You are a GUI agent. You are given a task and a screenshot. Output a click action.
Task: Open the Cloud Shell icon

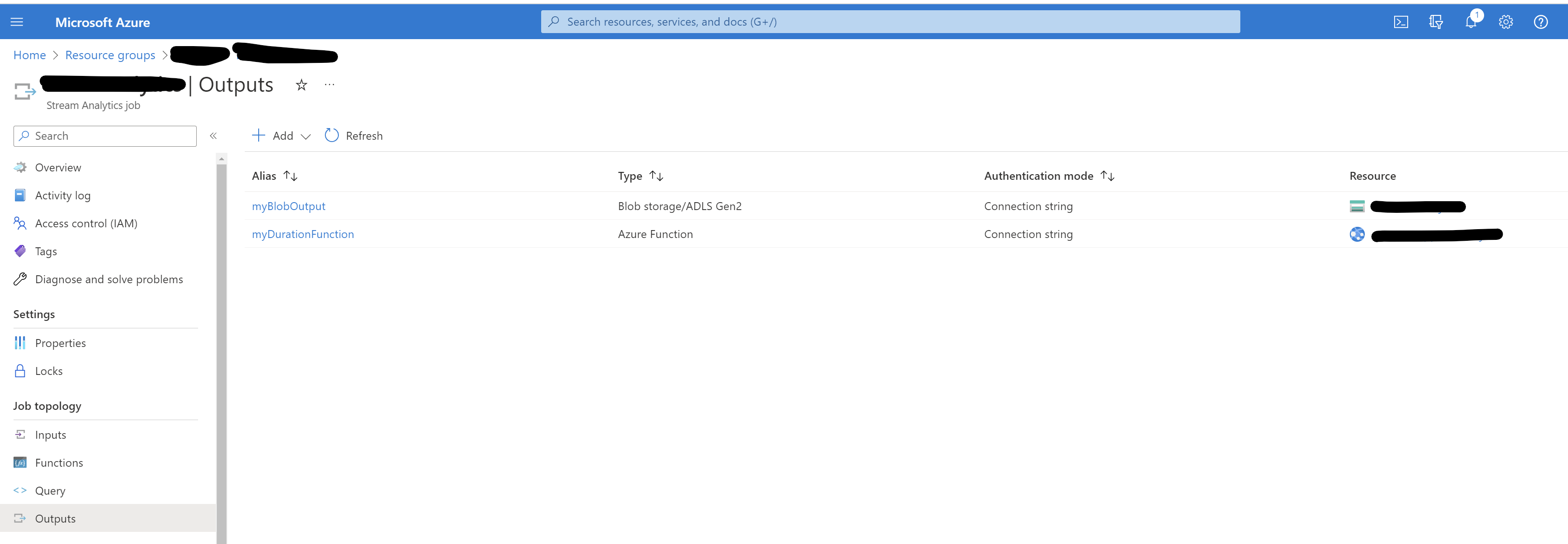pos(1401,22)
